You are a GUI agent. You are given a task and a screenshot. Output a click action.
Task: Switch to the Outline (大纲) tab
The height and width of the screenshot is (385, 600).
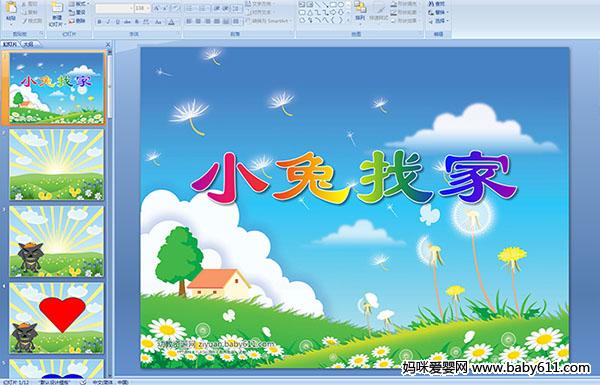coord(29,44)
